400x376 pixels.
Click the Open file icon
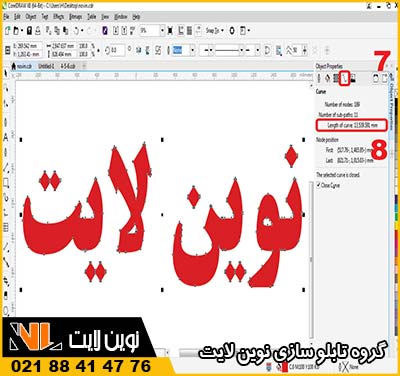tap(17, 31)
